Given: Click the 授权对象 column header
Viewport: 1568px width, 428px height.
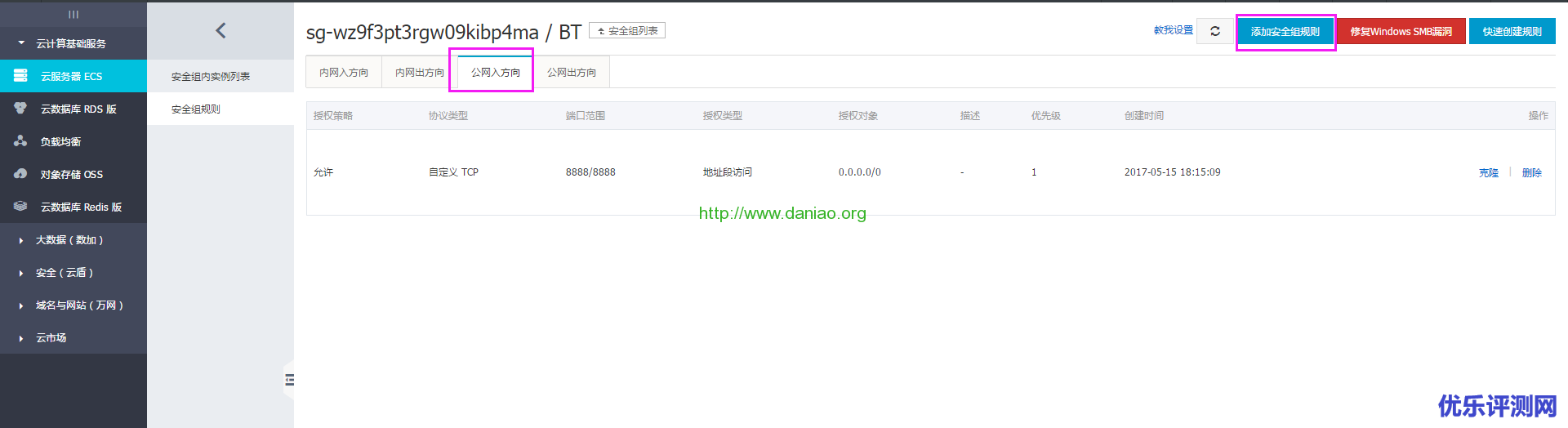Looking at the screenshot, I should point(858,116).
